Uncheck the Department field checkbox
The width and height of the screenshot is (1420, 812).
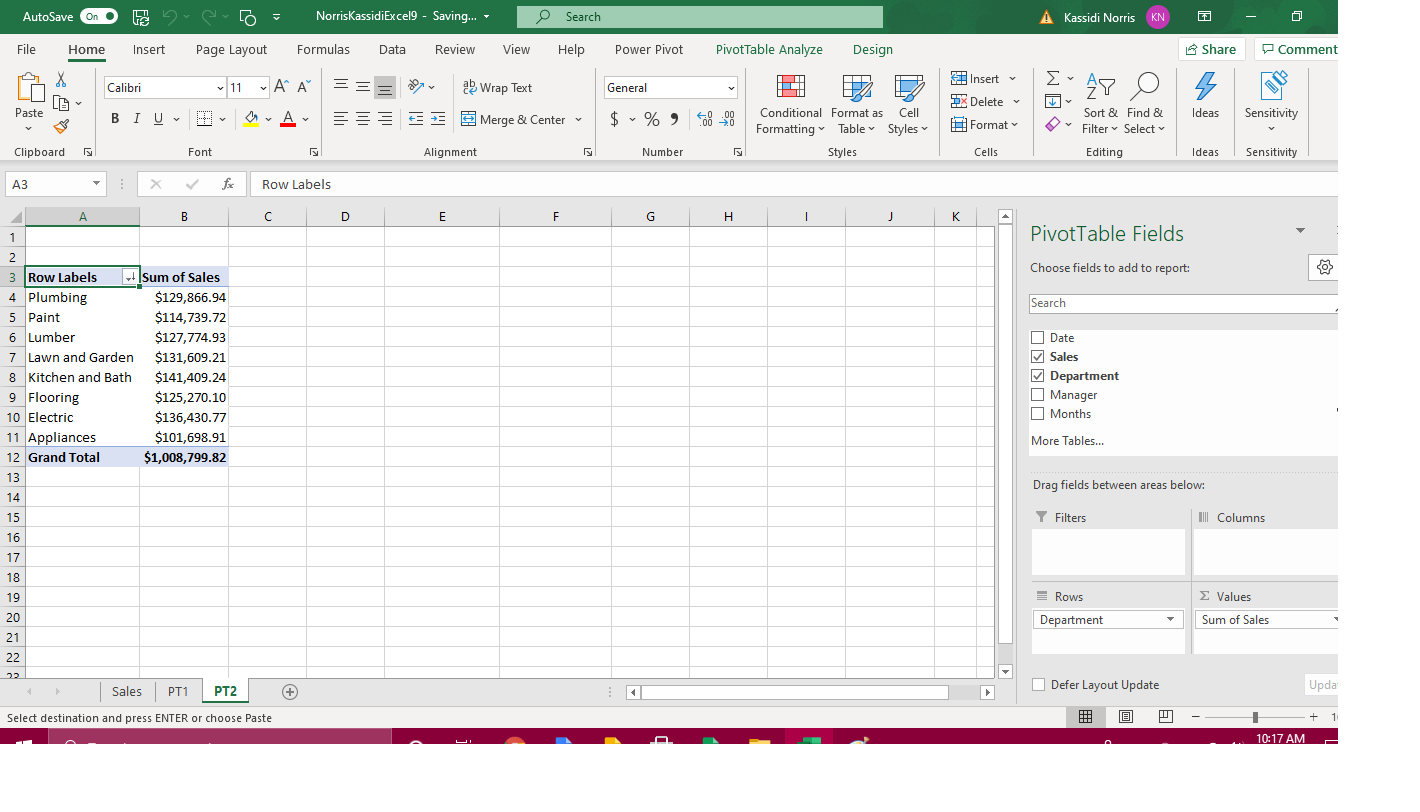click(x=1037, y=376)
